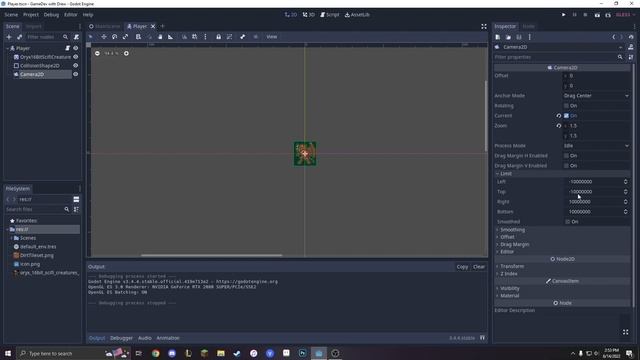The image size is (640, 360).
Task: Enable the Smoothed limit checkbox
Action: (x=568, y=222)
